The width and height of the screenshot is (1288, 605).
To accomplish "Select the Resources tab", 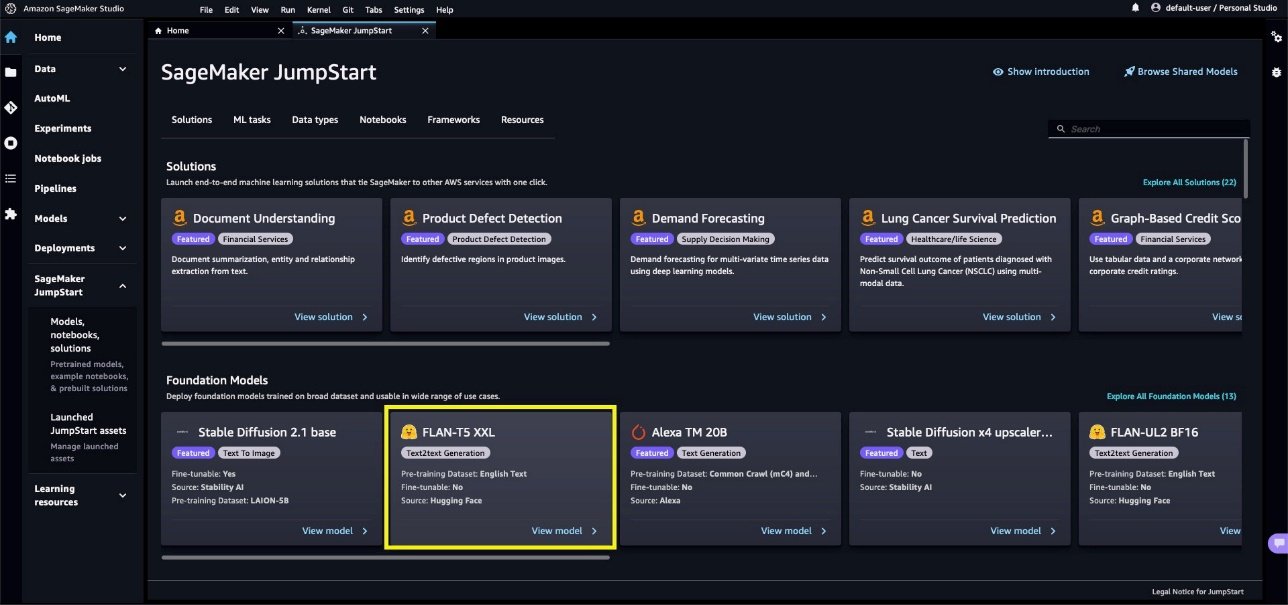I will coord(522,120).
